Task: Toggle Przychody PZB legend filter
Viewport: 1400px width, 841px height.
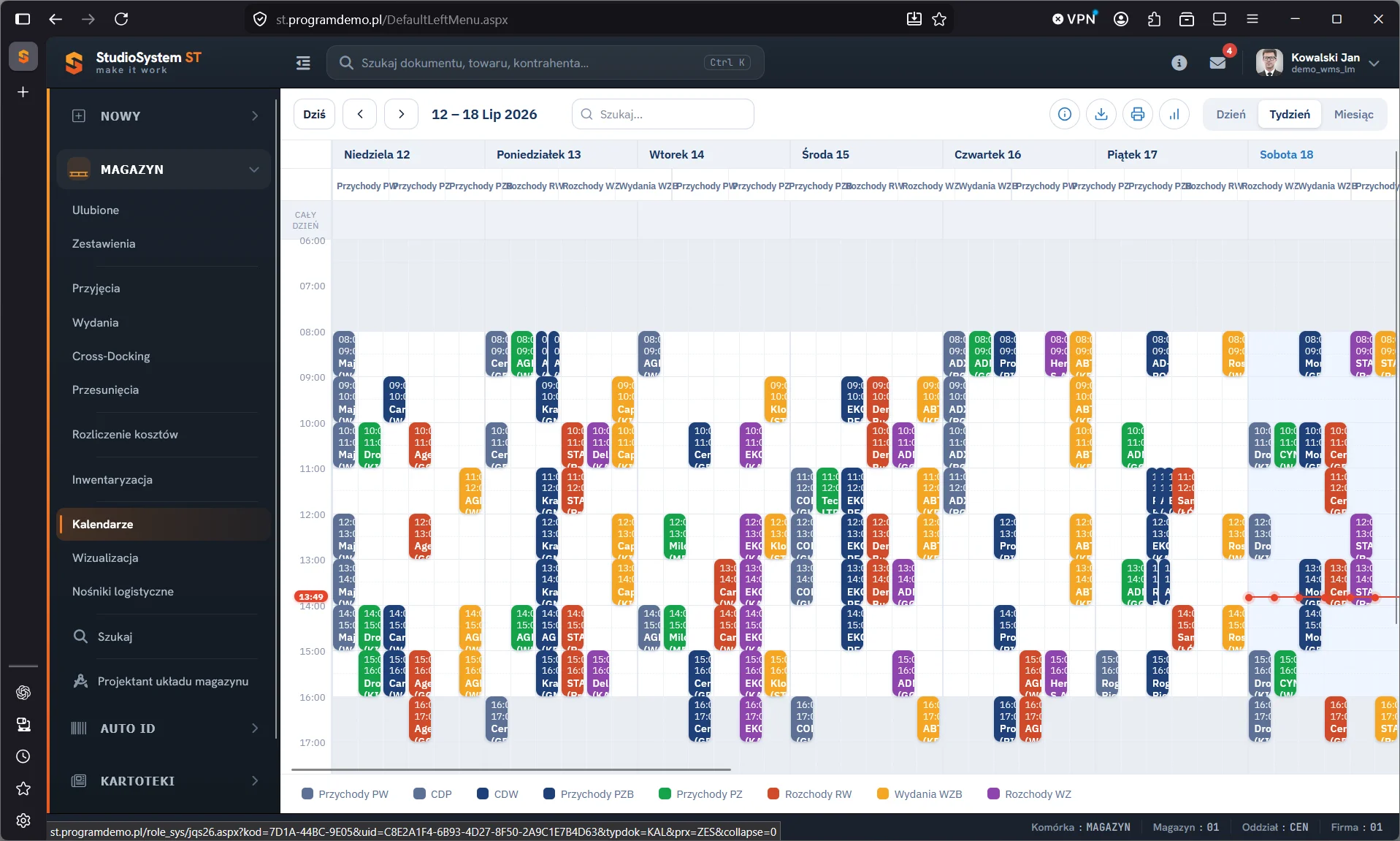Action: pos(589,794)
